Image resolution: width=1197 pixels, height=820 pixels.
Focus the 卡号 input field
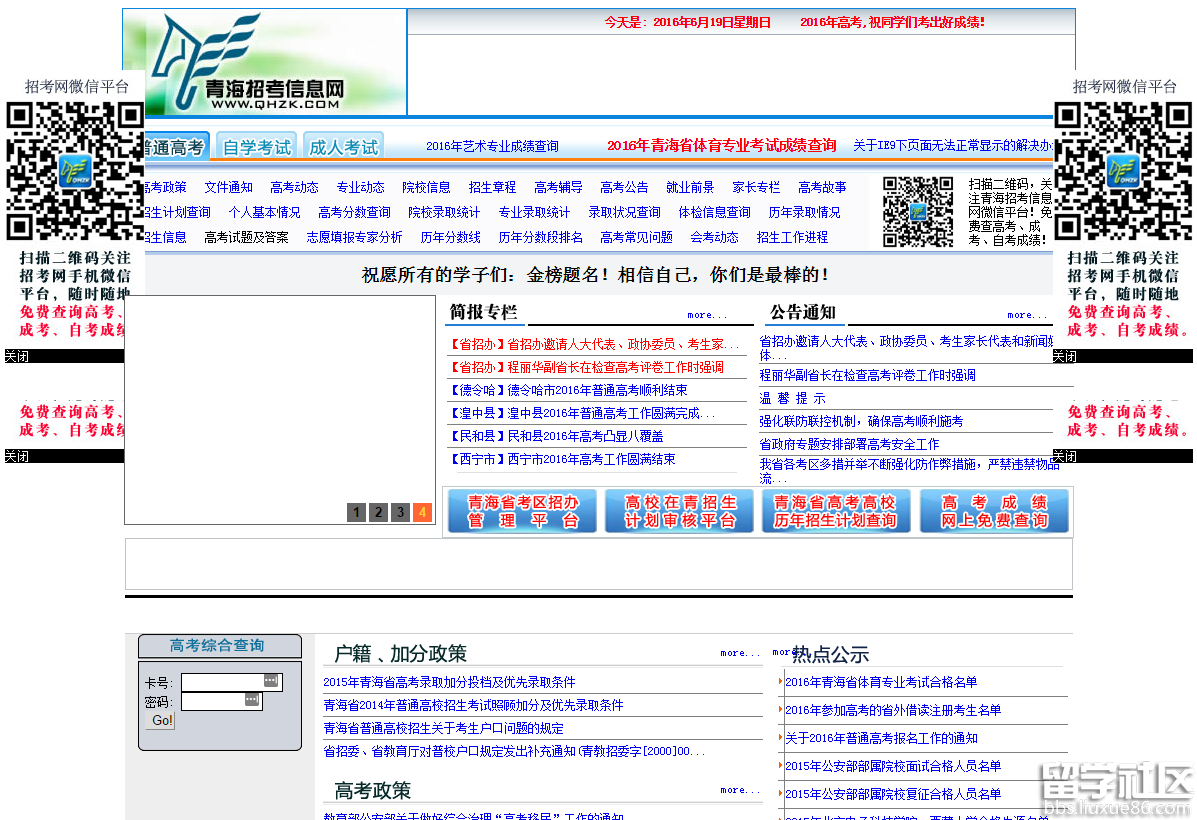click(231, 682)
